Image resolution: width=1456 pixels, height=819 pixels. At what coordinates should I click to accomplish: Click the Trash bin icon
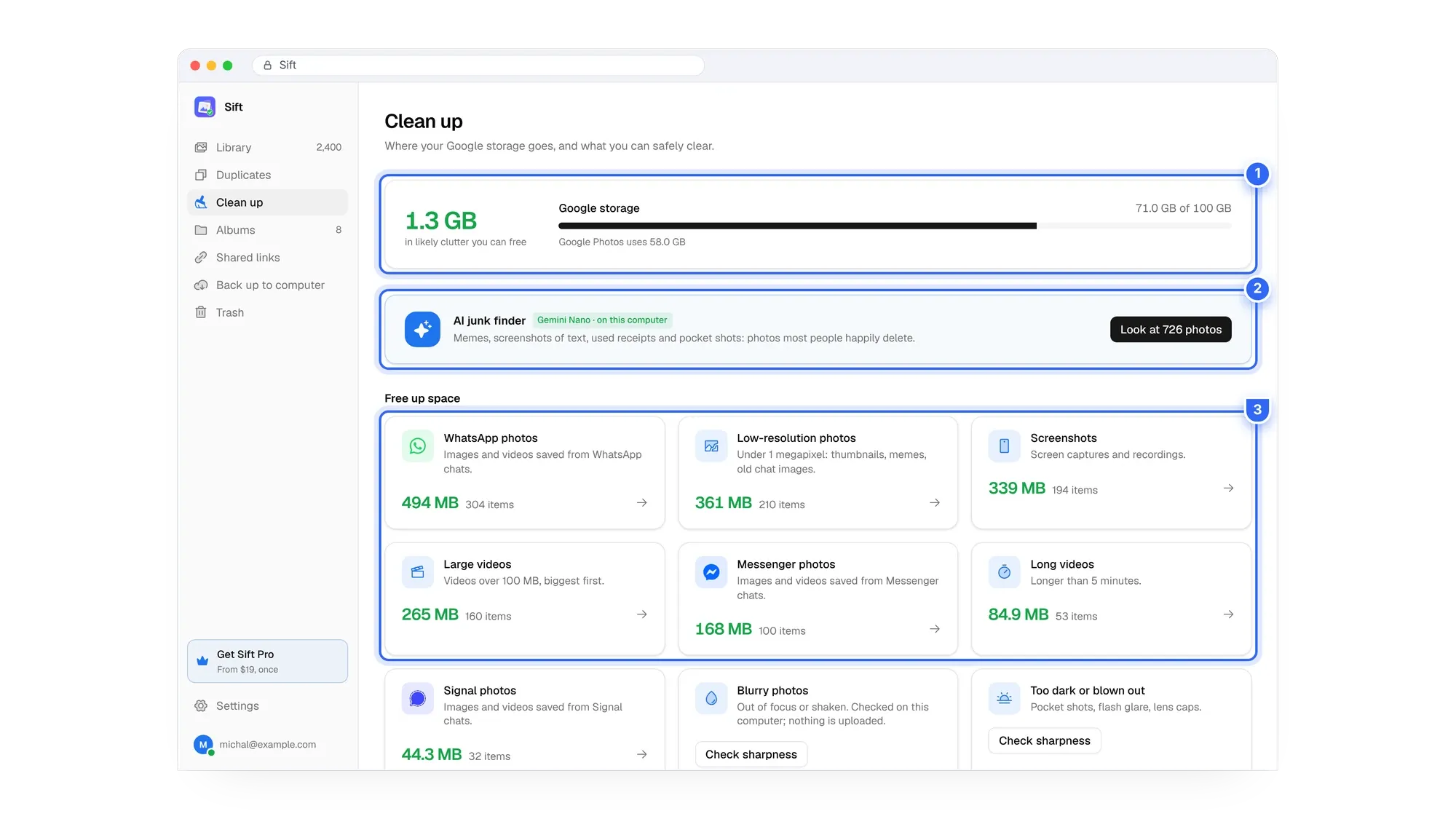click(x=201, y=312)
